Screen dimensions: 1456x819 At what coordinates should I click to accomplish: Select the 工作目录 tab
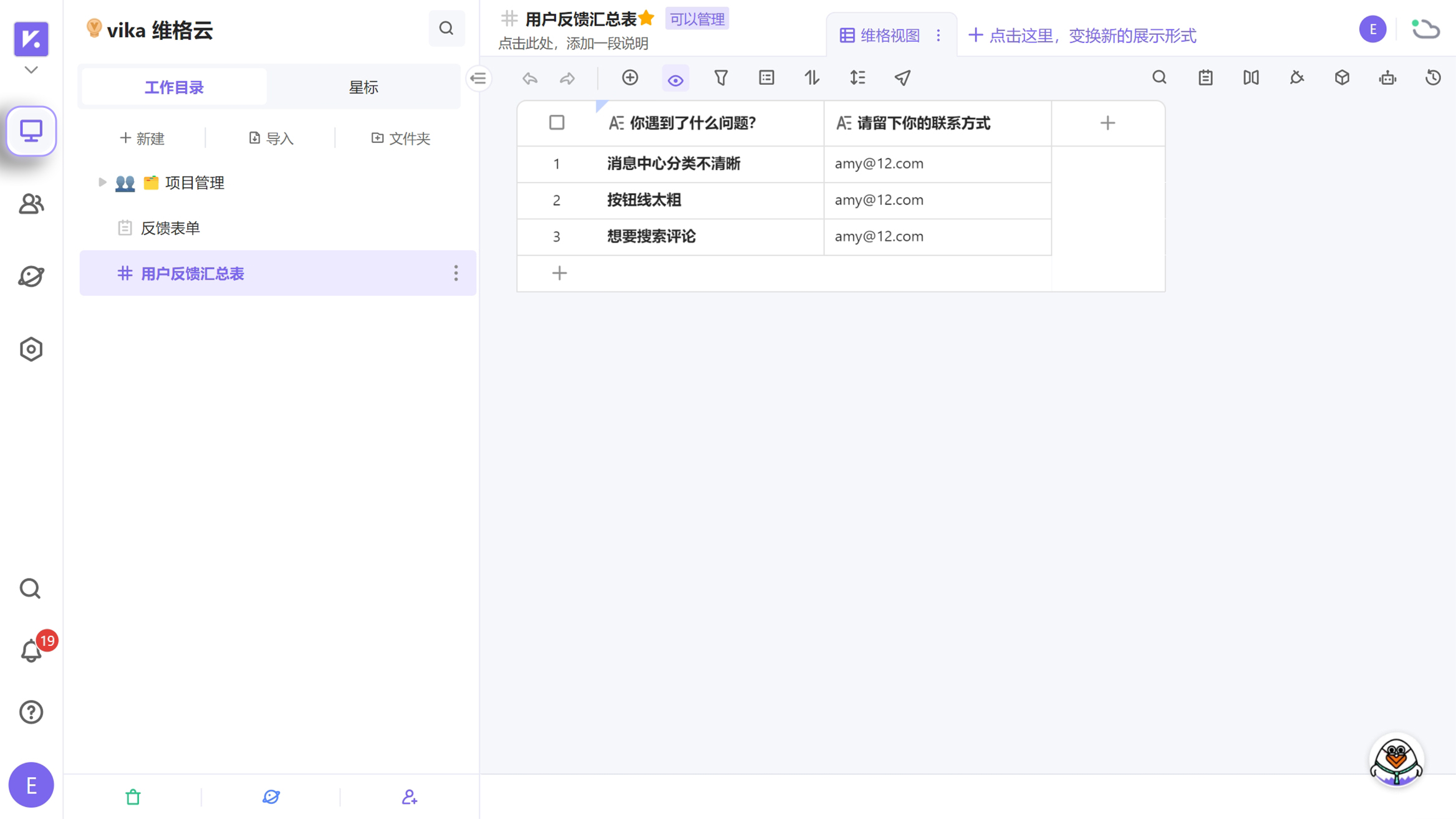174,87
